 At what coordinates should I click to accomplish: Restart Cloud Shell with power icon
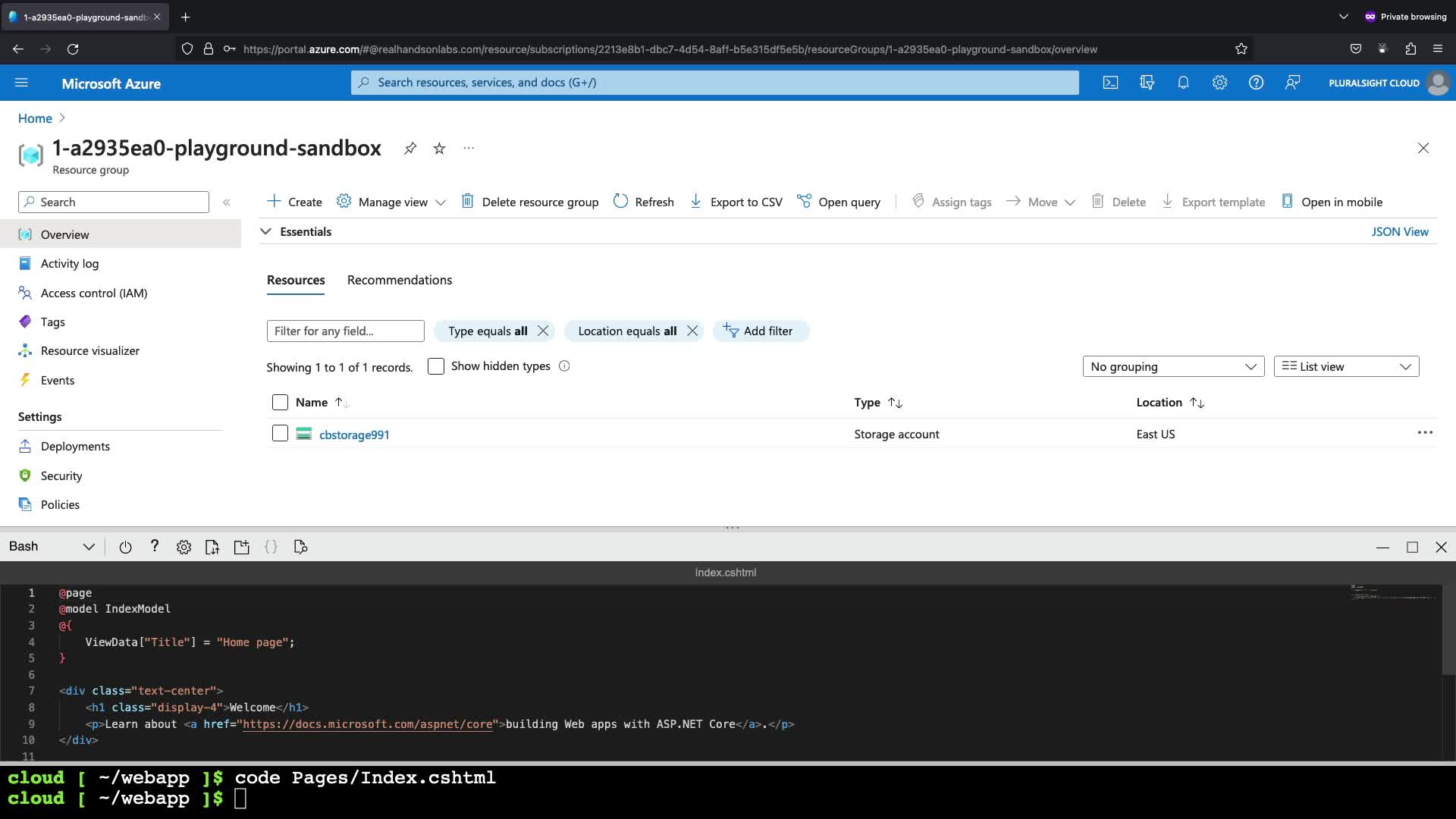pyautogui.click(x=126, y=547)
